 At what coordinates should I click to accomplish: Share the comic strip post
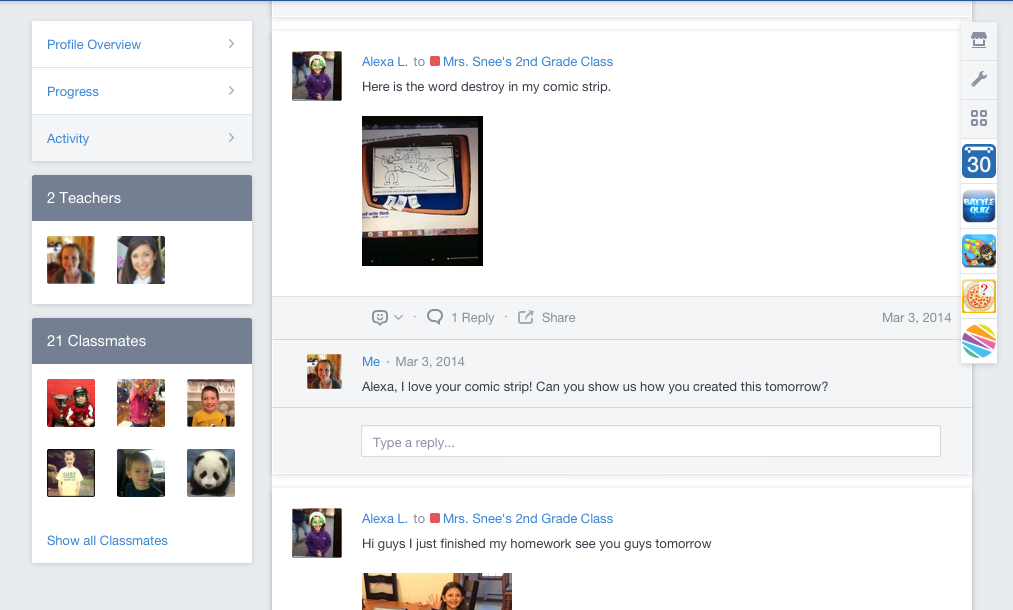[547, 317]
